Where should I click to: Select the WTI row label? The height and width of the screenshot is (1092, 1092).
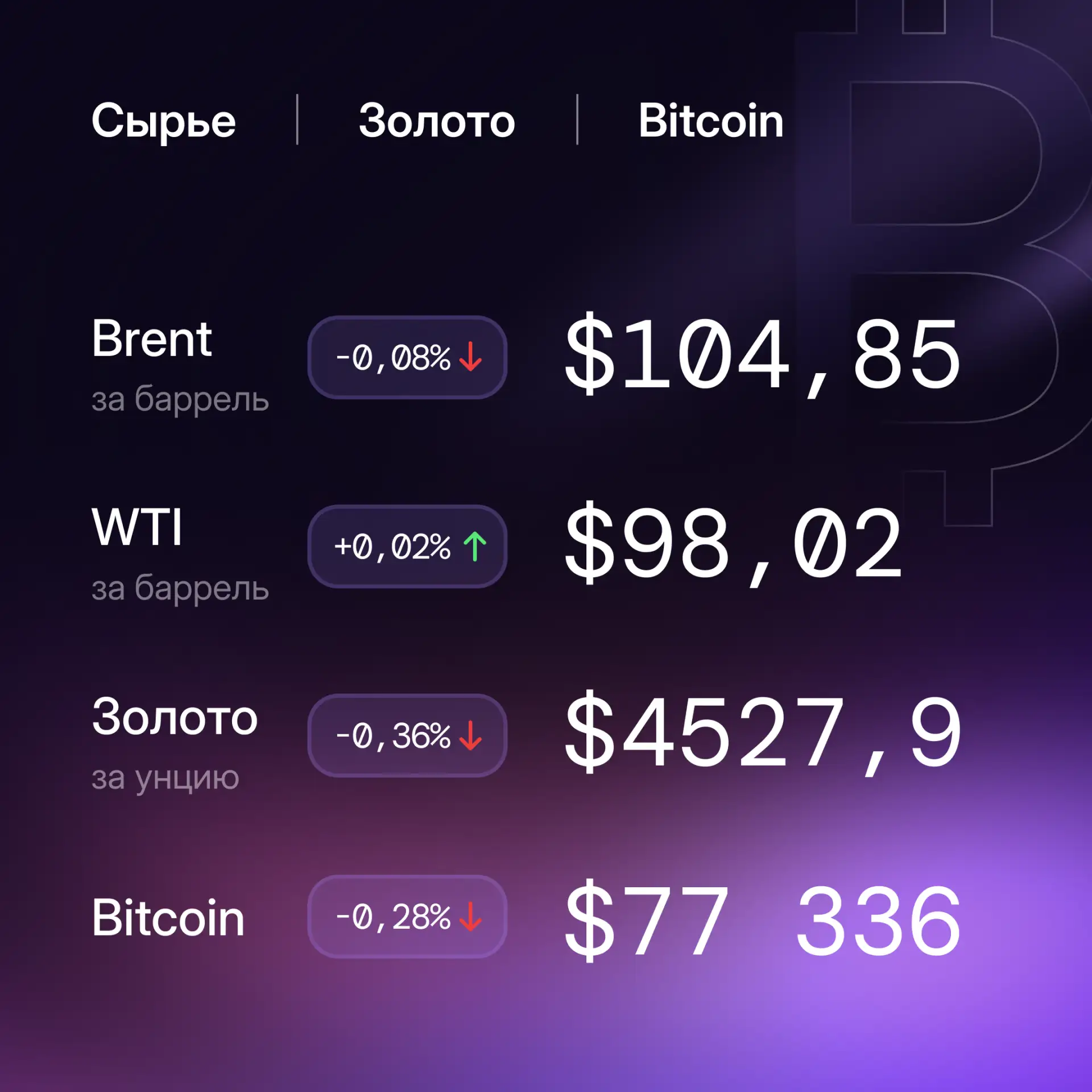click(137, 527)
